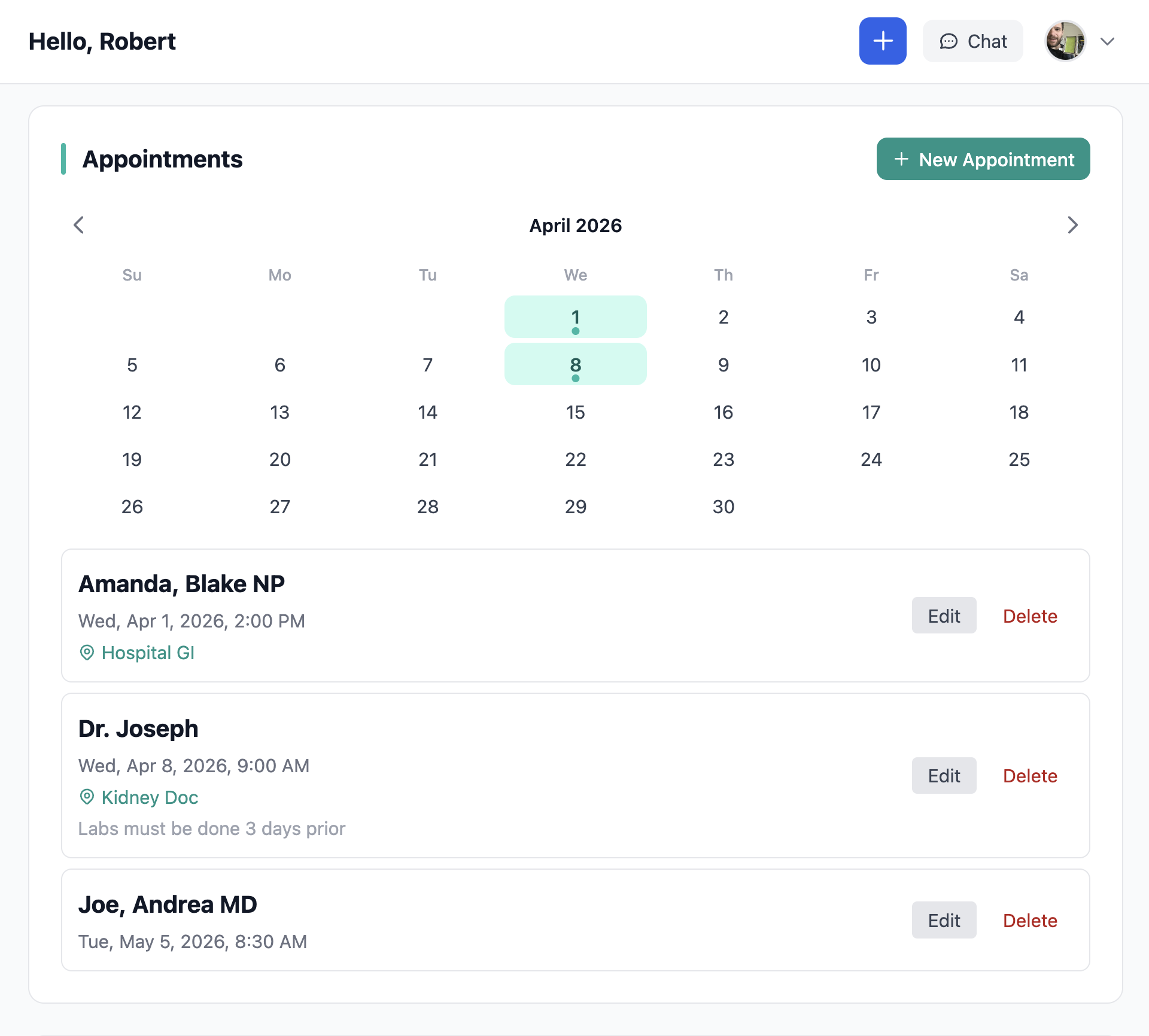Click the location pin beside Kidney Doc
The height and width of the screenshot is (1036, 1149).
[x=87, y=797]
